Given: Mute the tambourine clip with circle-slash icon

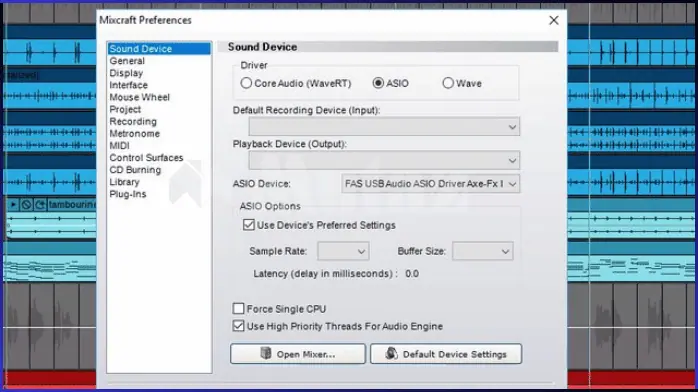Looking at the screenshot, I should 26,204.
